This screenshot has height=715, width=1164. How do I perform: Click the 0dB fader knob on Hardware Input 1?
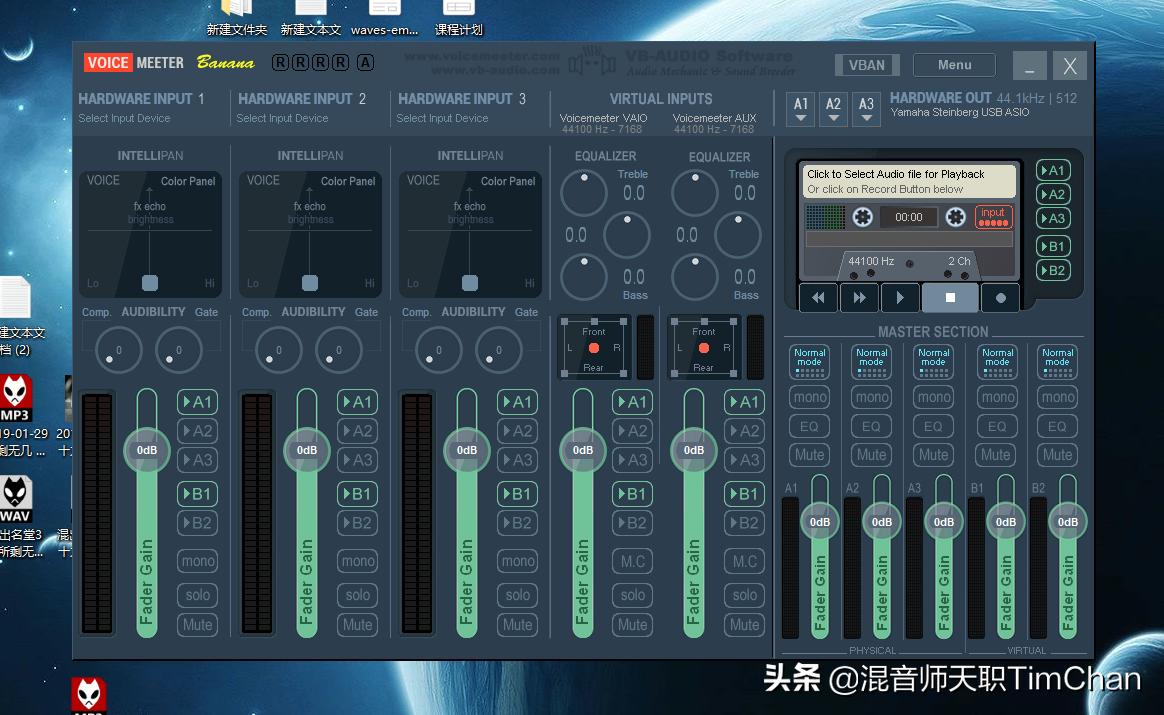[146, 450]
